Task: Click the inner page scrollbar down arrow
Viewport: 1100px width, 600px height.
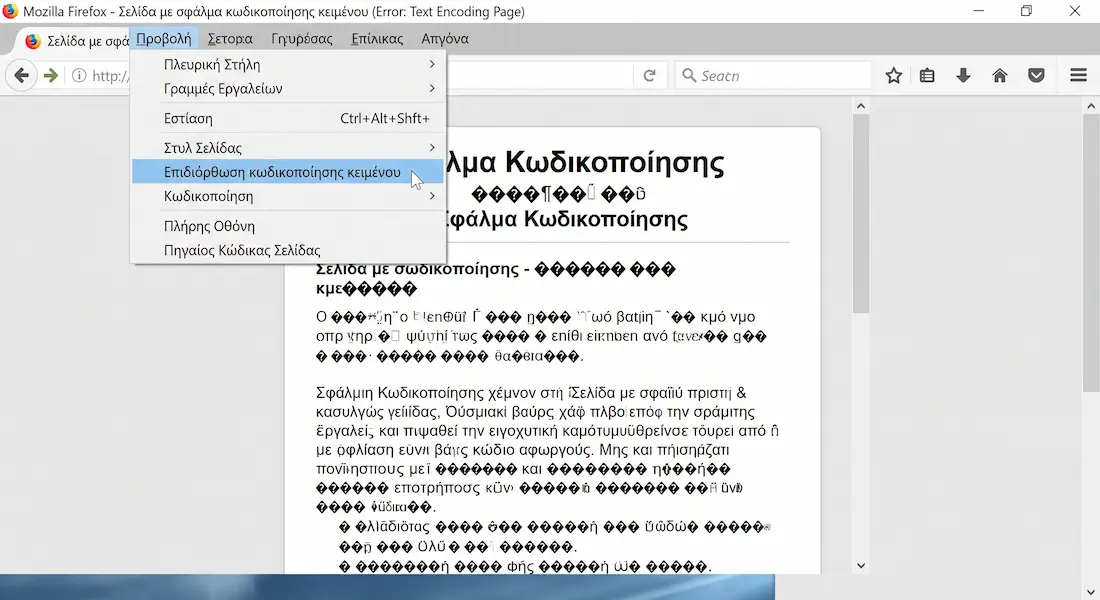Action: tap(861, 566)
